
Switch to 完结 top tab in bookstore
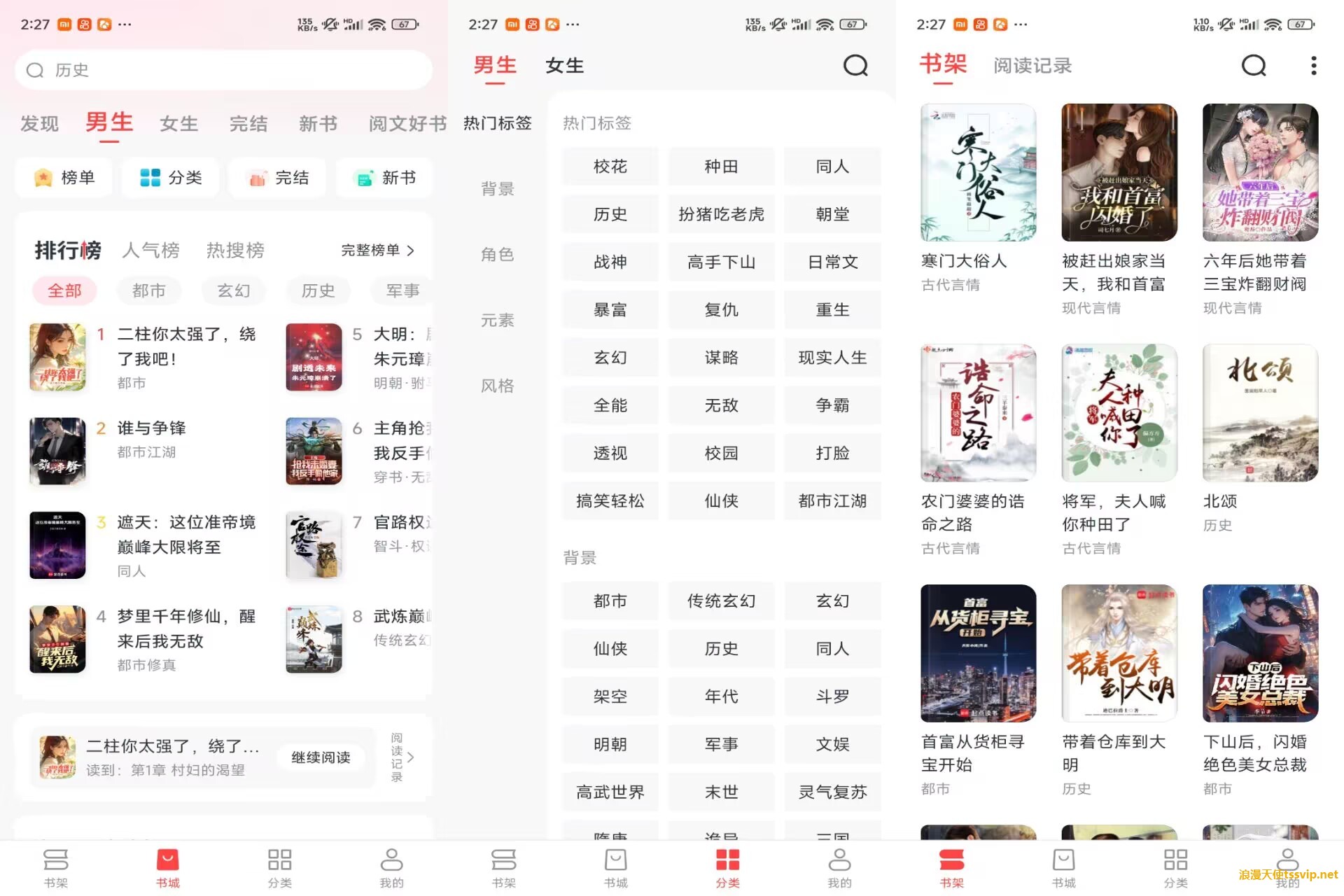(x=249, y=124)
